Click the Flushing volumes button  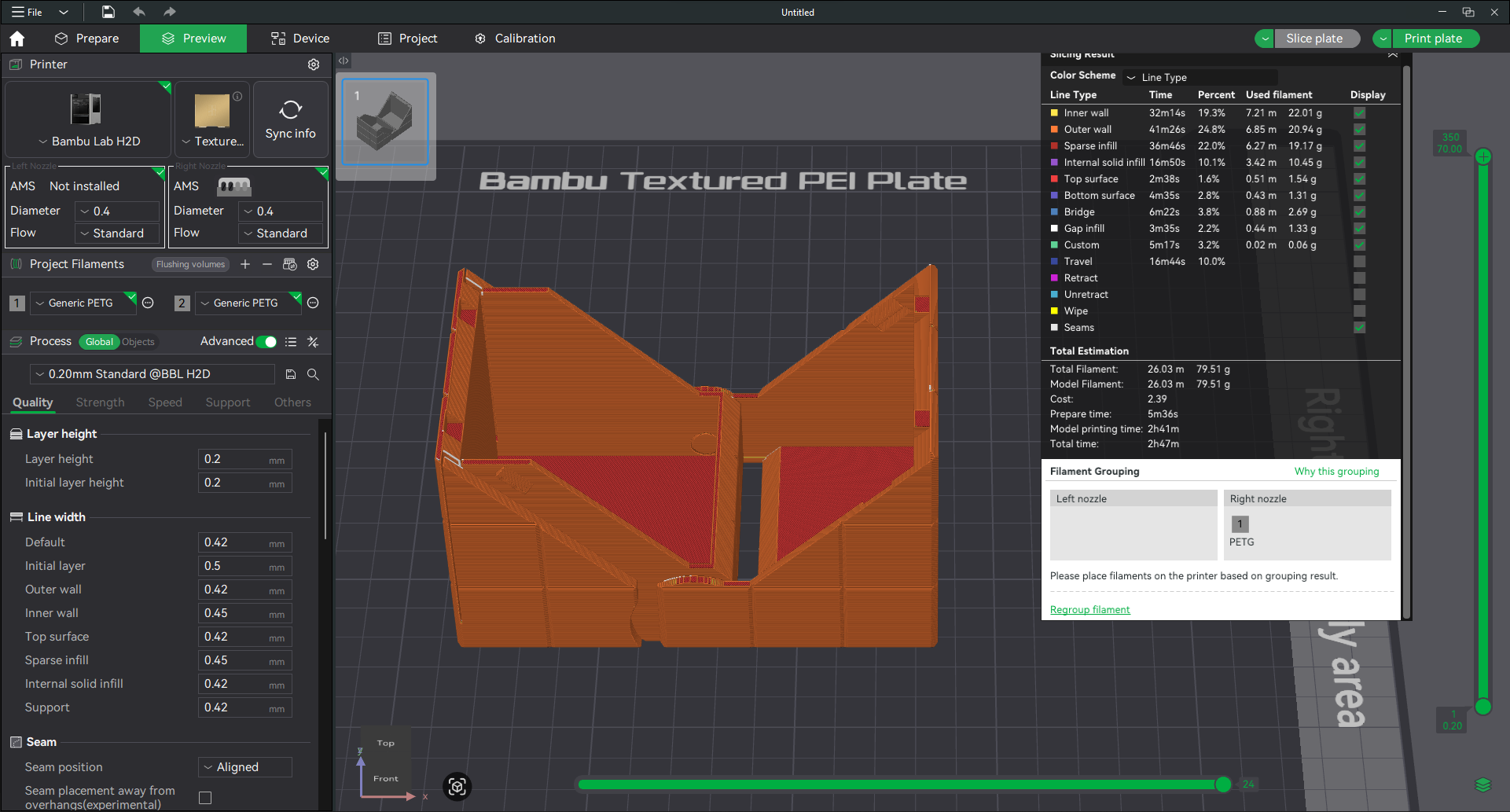[190, 264]
